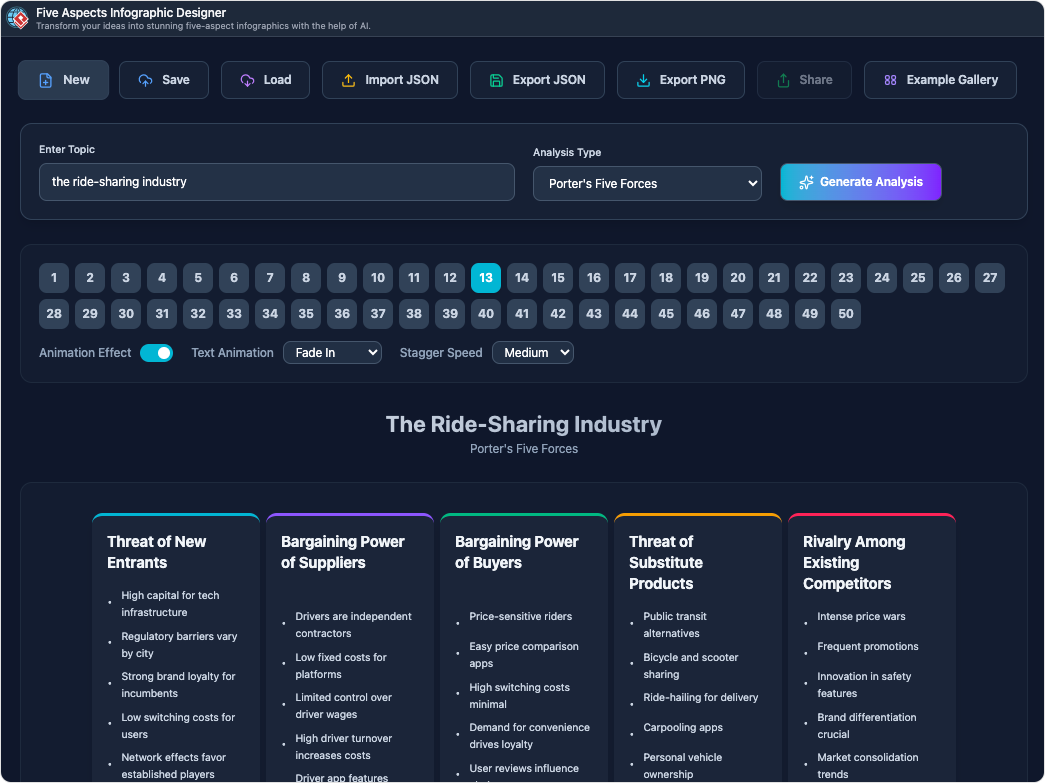Switch to style number 27
The height and width of the screenshot is (783, 1045).
(990, 278)
